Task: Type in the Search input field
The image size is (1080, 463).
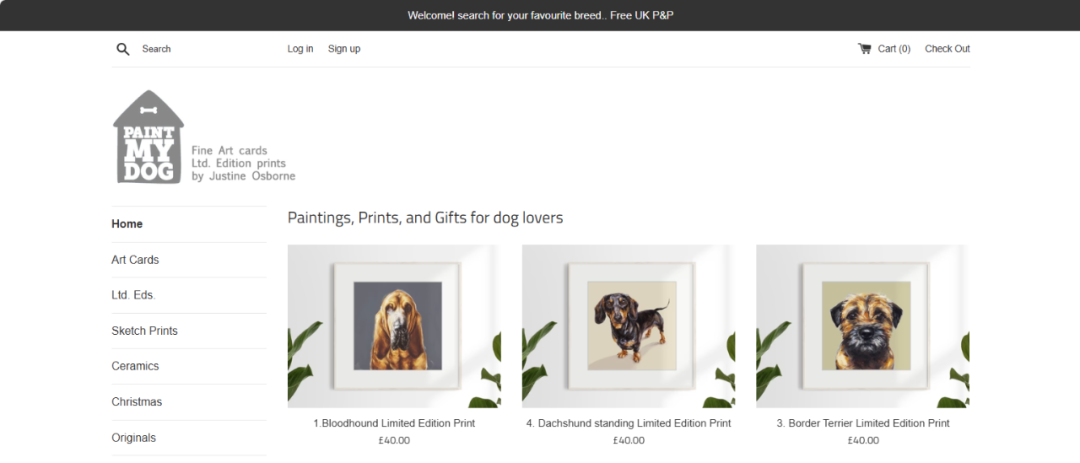Action: tap(200, 49)
